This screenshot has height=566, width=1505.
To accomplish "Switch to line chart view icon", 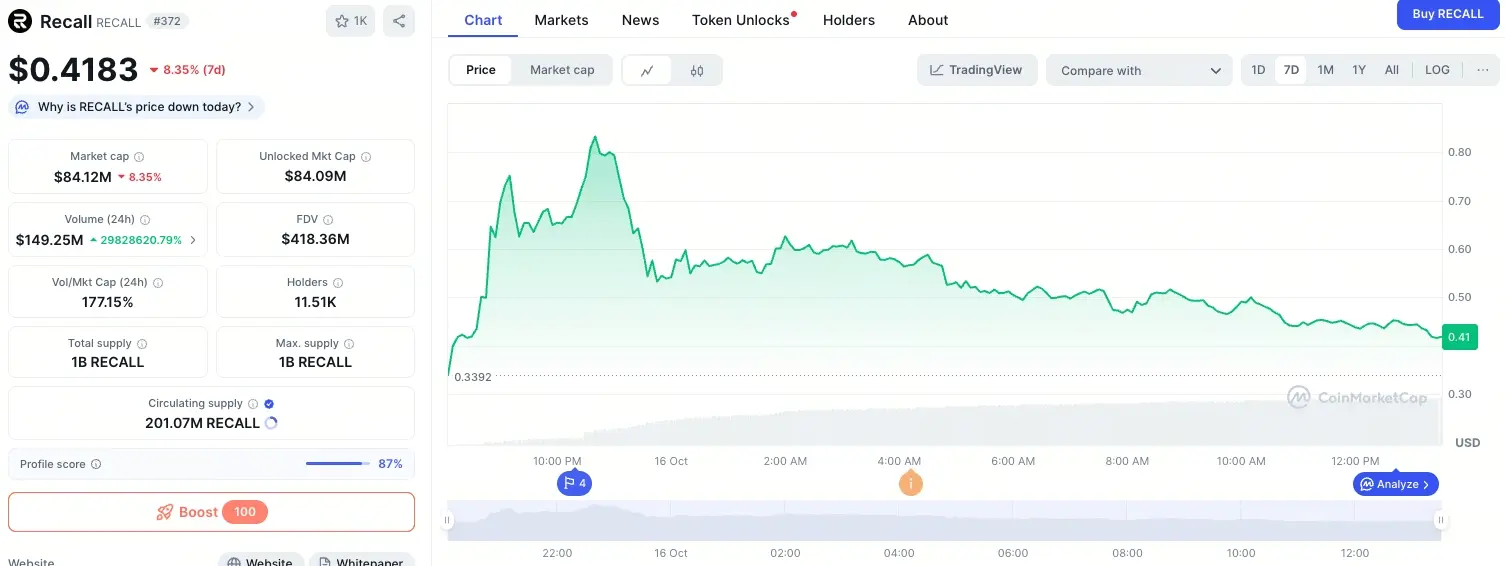I will click(647, 70).
